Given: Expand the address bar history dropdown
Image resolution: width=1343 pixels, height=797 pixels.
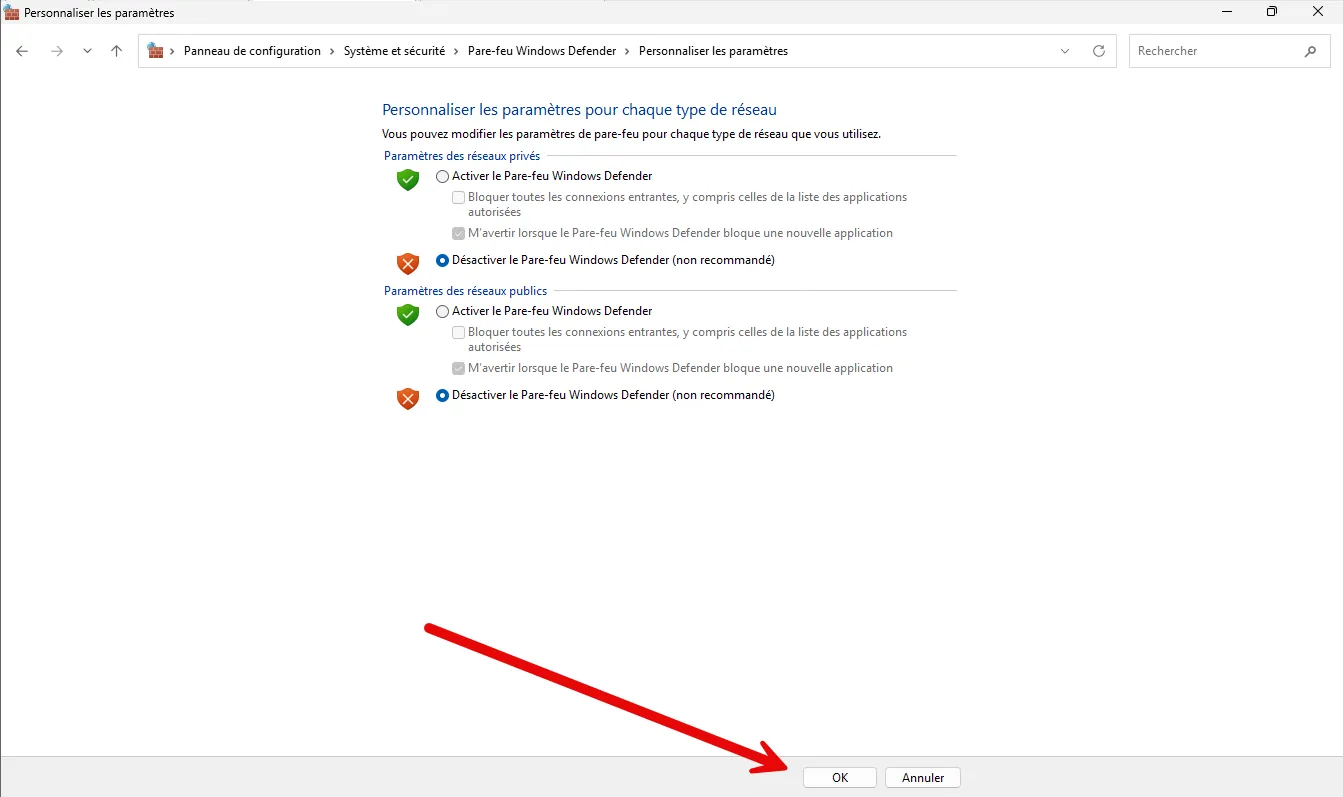Looking at the screenshot, I should click(x=1064, y=51).
